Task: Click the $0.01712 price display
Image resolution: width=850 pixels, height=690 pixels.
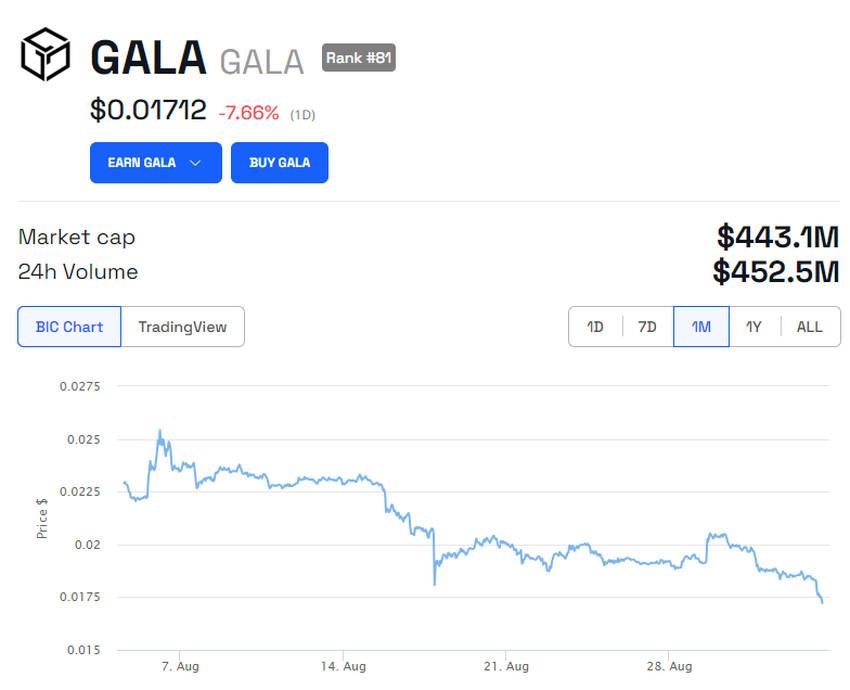Action: tap(150, 112)
